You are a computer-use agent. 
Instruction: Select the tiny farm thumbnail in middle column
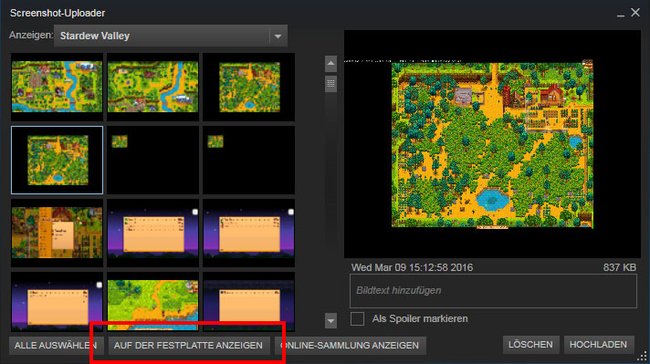click(153, 160)
